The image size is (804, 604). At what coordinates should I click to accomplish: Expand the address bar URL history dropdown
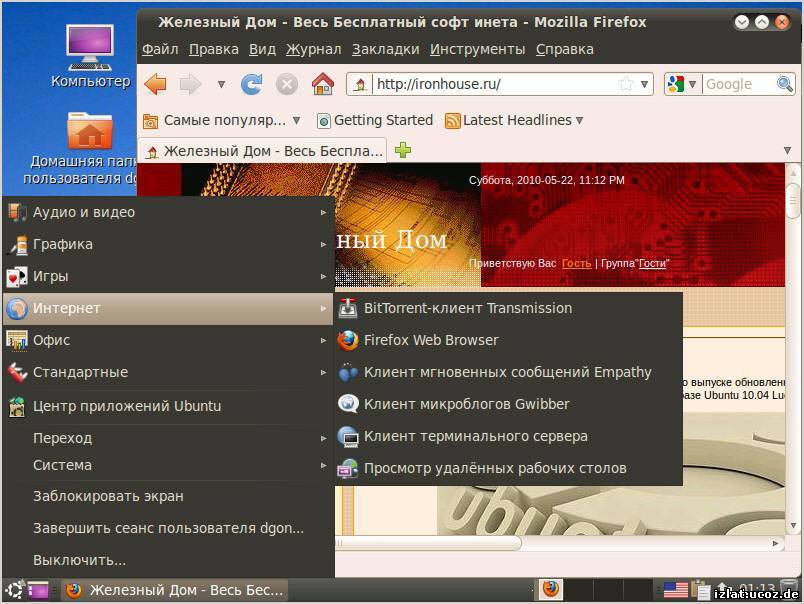pyautogui.click(x=645, y=84)
